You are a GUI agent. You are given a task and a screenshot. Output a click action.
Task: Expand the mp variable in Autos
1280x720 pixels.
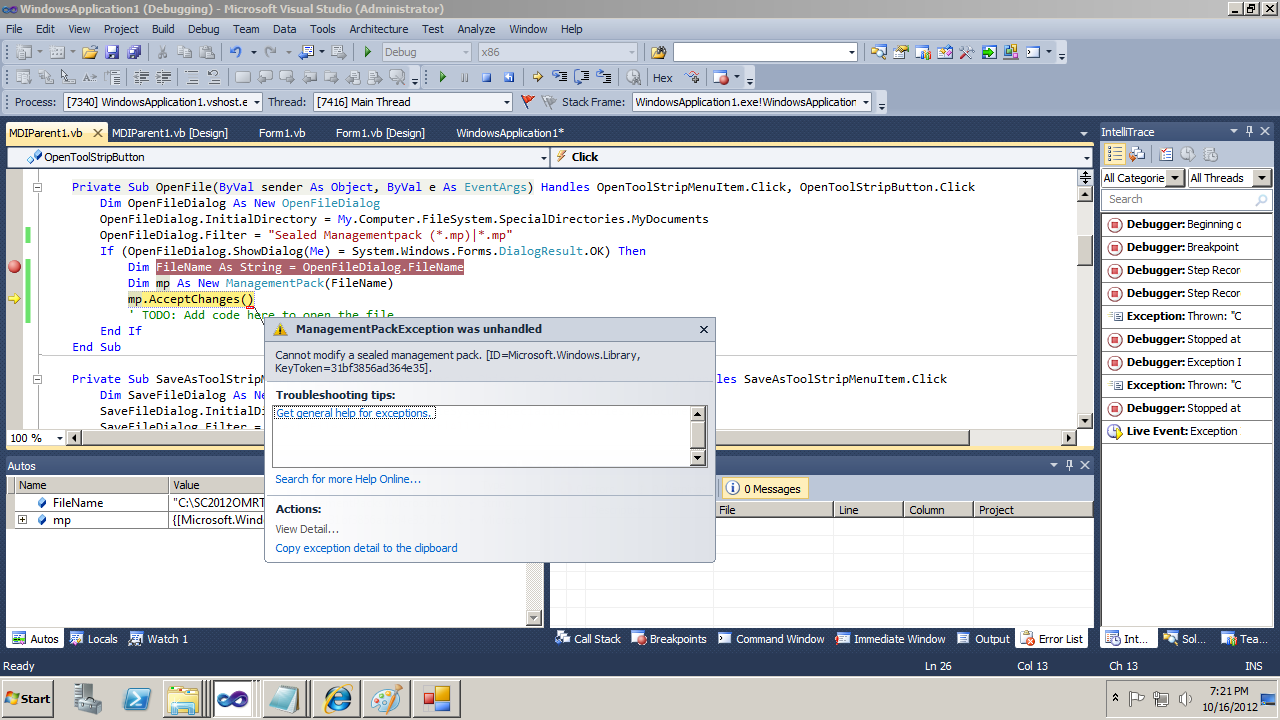click(22, 520)
